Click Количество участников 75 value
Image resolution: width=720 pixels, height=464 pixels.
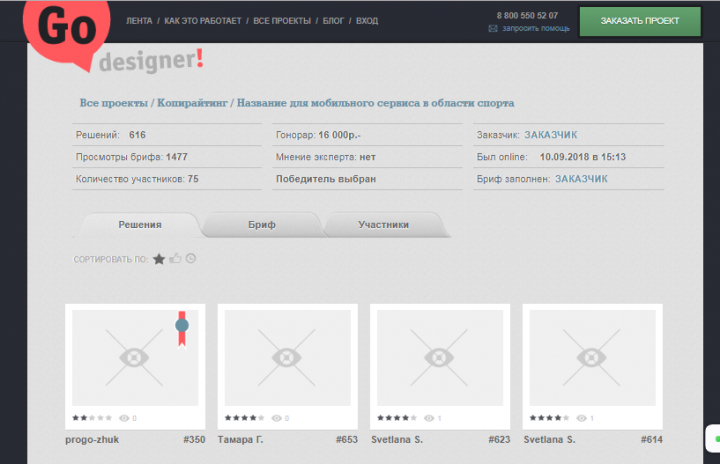pyautogui.click(x=193, y=179)
